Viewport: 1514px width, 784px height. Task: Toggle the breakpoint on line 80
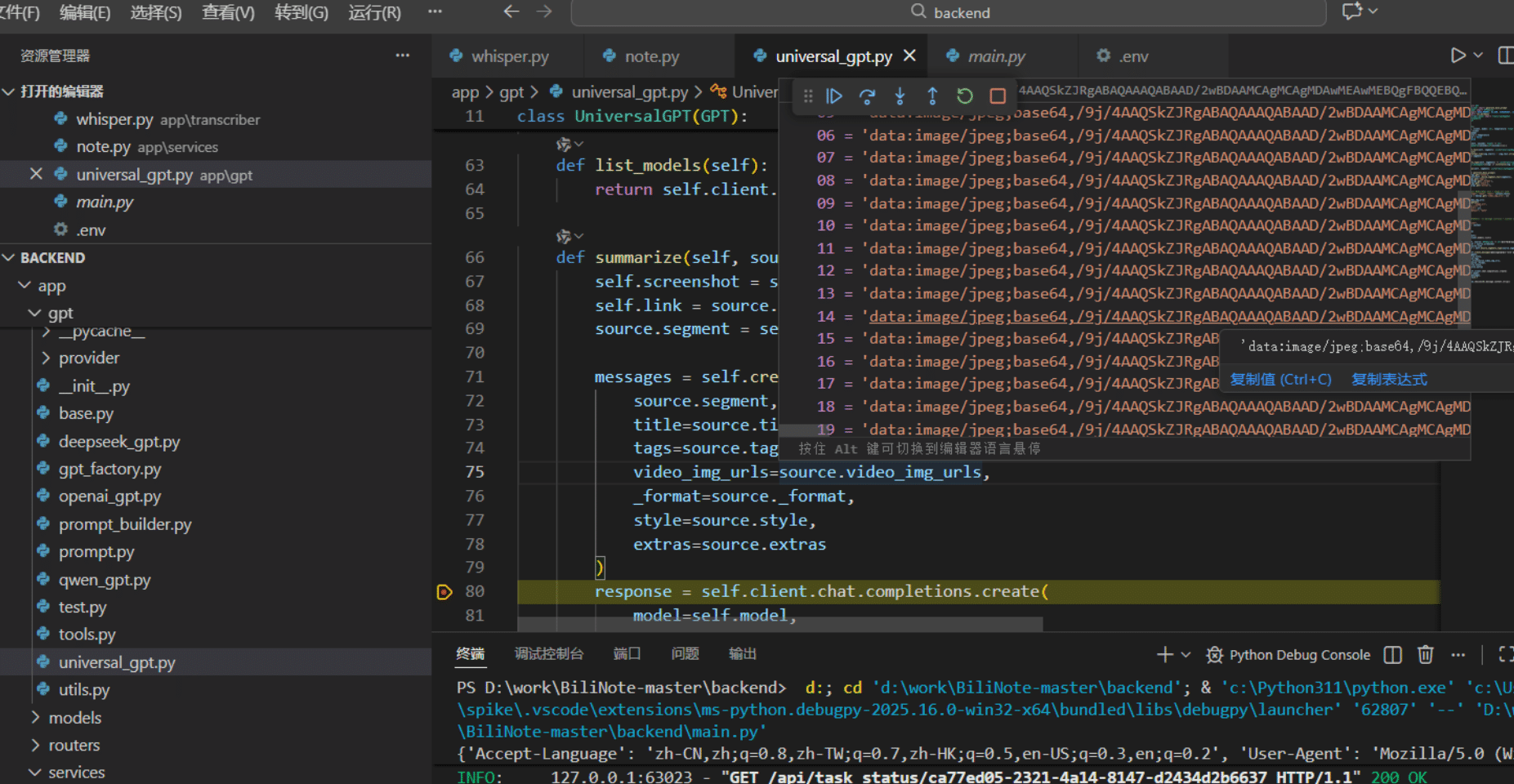(444, 592)
